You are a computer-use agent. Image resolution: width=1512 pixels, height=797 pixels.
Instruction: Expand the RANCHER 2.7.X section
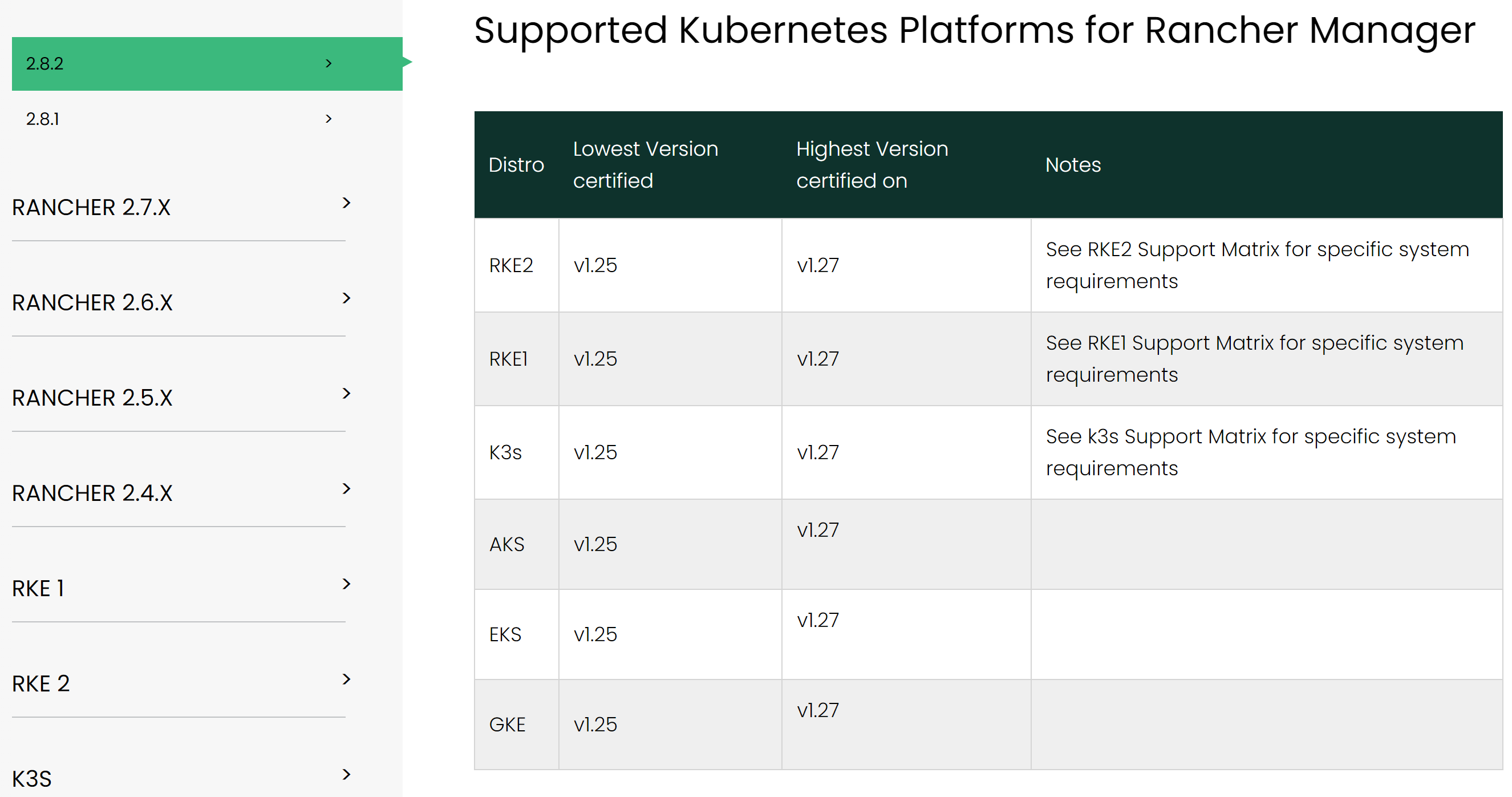(91, 207)
